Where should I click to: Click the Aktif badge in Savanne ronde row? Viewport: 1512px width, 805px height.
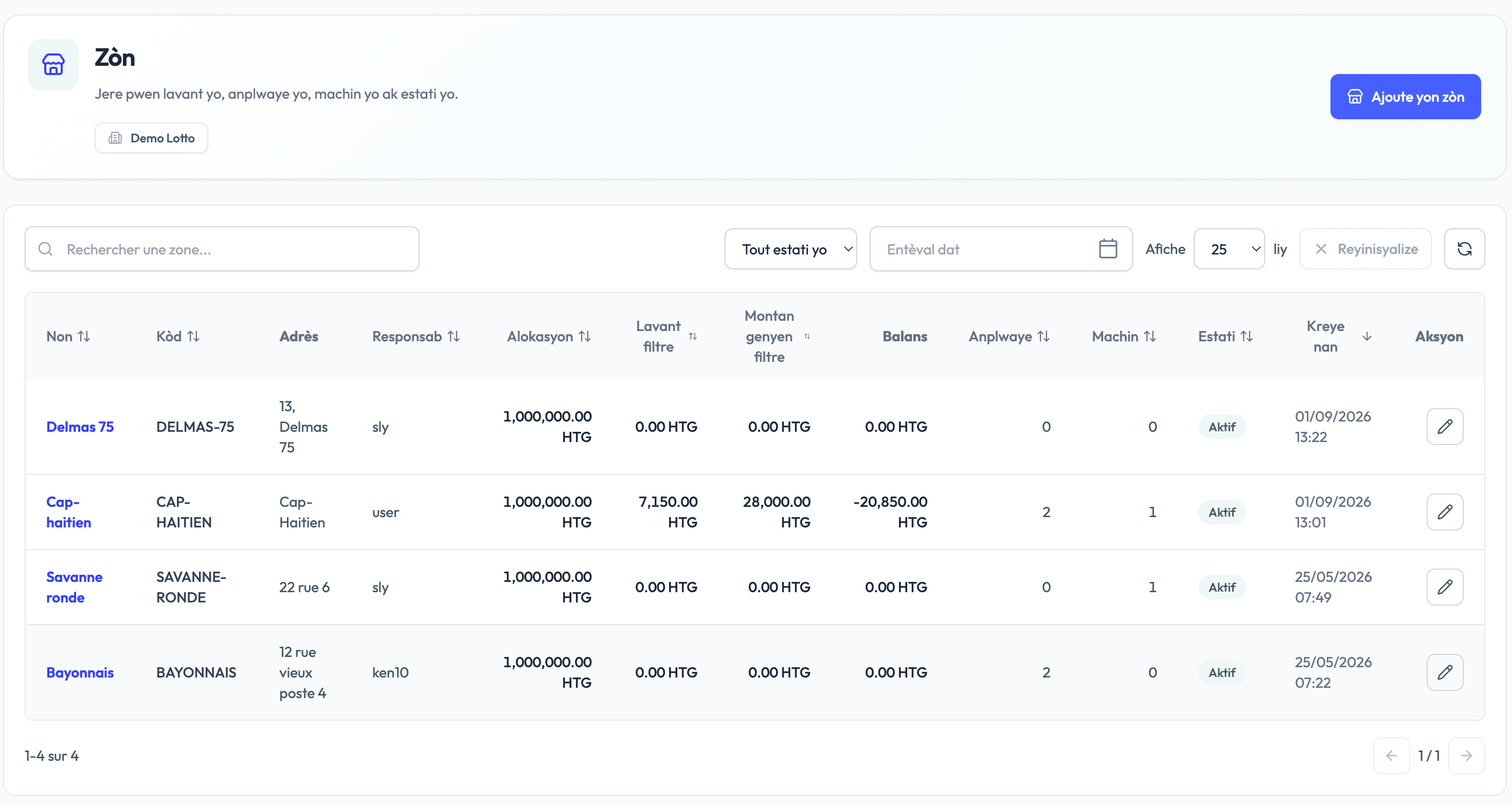pyautogui.click(x=1222, y=587)
